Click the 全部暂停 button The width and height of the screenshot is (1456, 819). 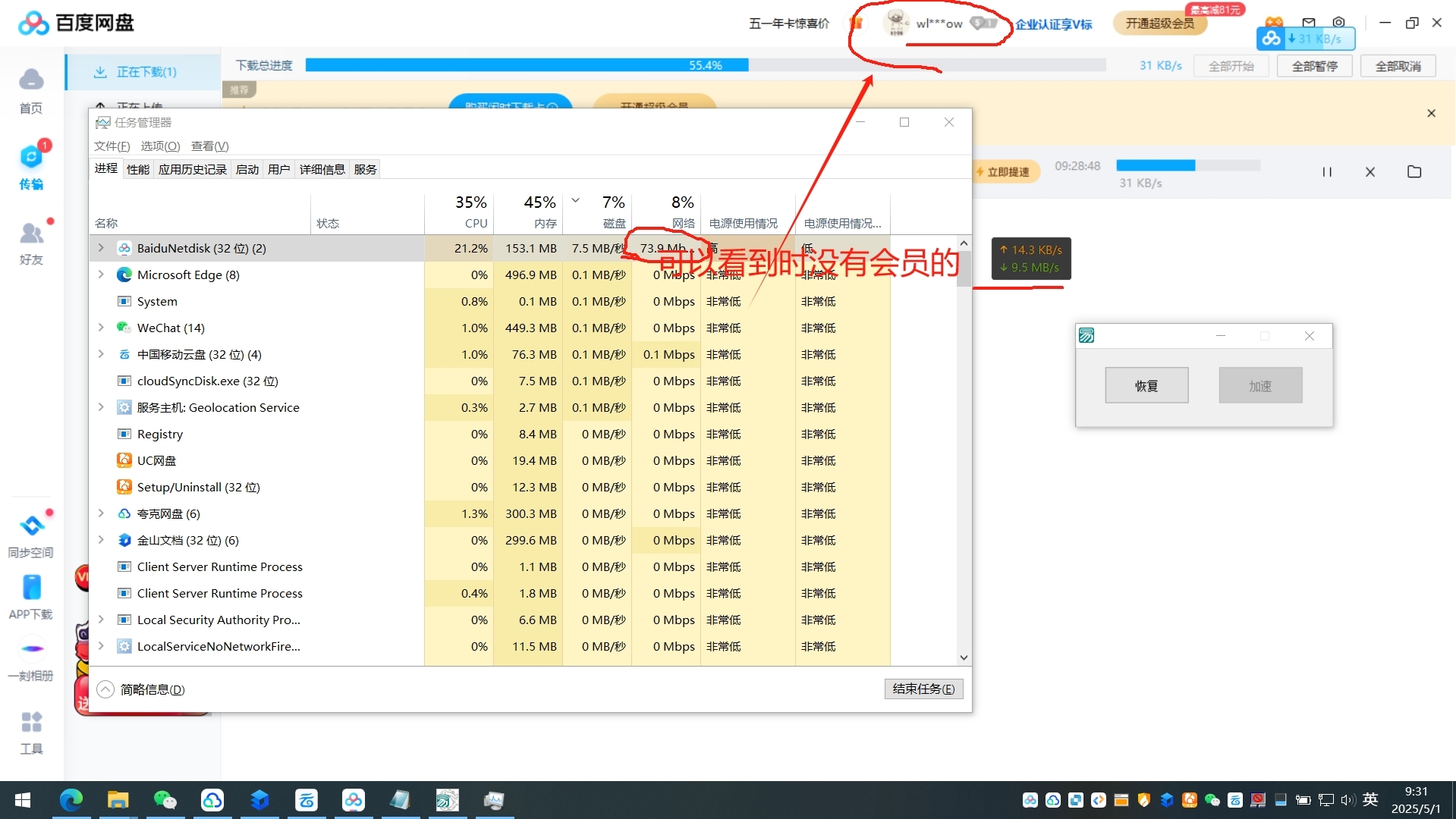click(1315, 66)
